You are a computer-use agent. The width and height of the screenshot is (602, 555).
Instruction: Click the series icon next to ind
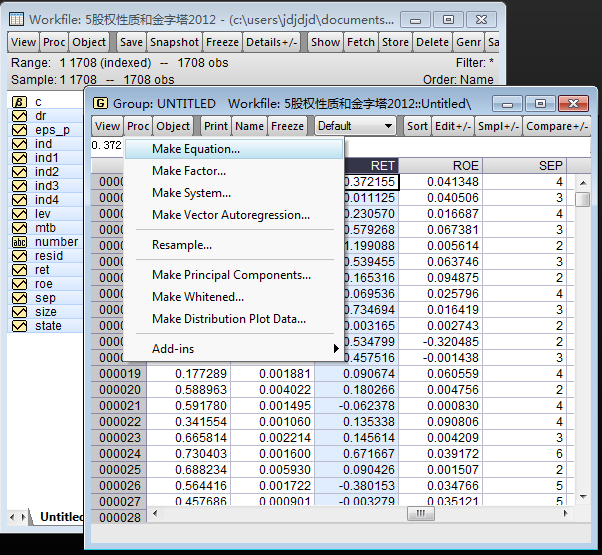coord(19,144)
